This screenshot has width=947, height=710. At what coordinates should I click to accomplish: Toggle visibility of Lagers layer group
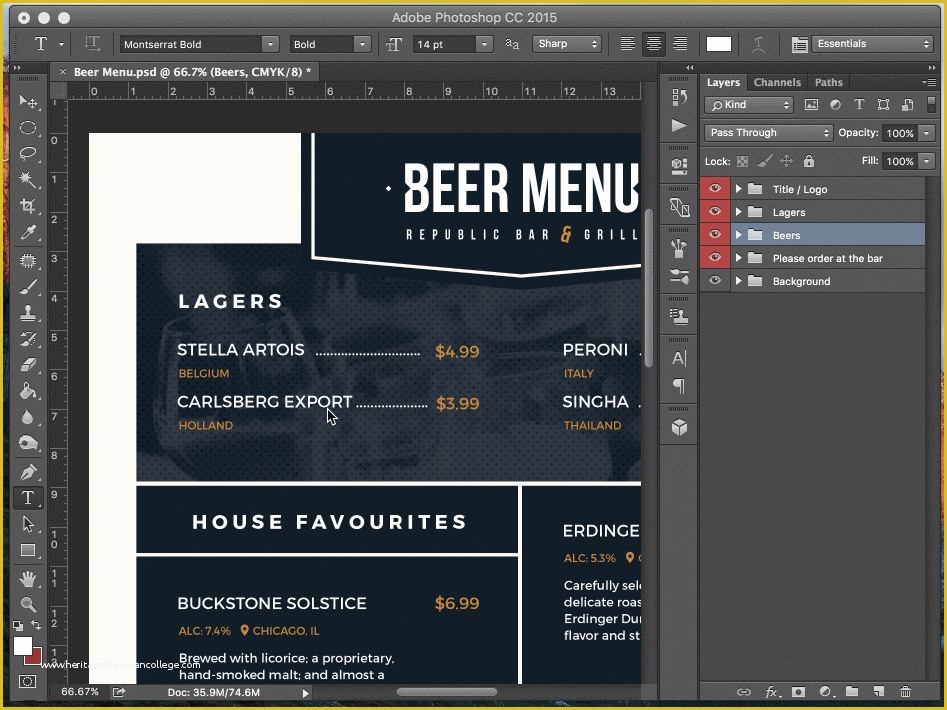coord(714,212)
